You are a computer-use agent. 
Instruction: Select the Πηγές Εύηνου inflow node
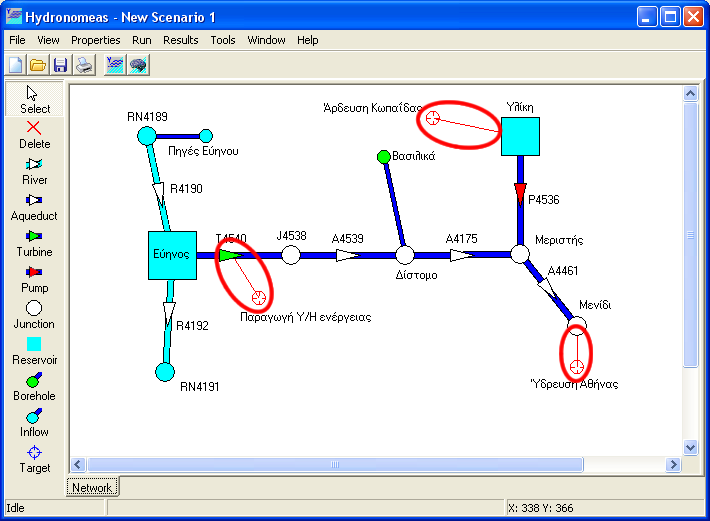(x=206, y=135)
